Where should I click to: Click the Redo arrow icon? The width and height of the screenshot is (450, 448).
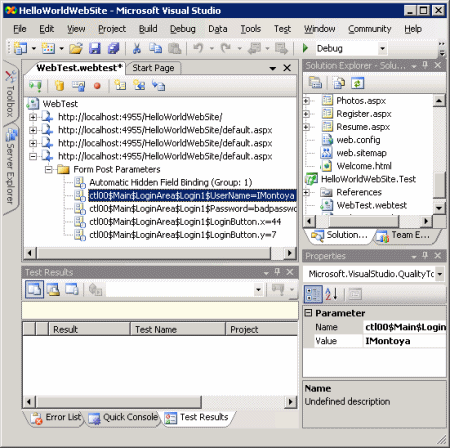coord(226,49)
